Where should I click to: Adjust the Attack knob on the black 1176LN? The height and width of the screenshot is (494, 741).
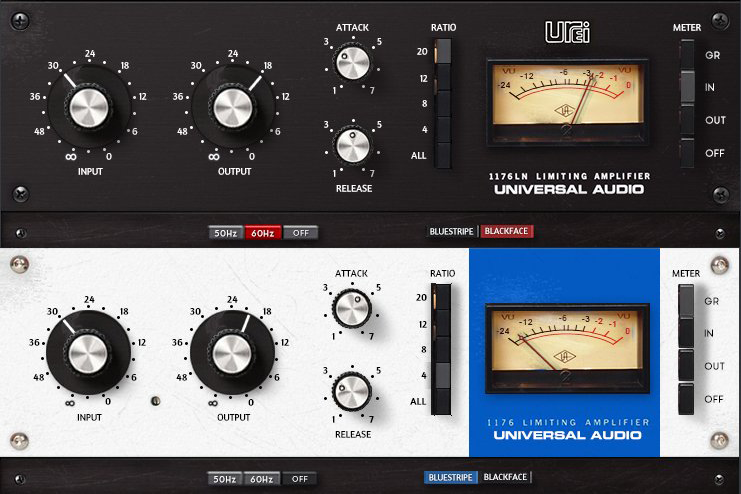coord(353,63)
